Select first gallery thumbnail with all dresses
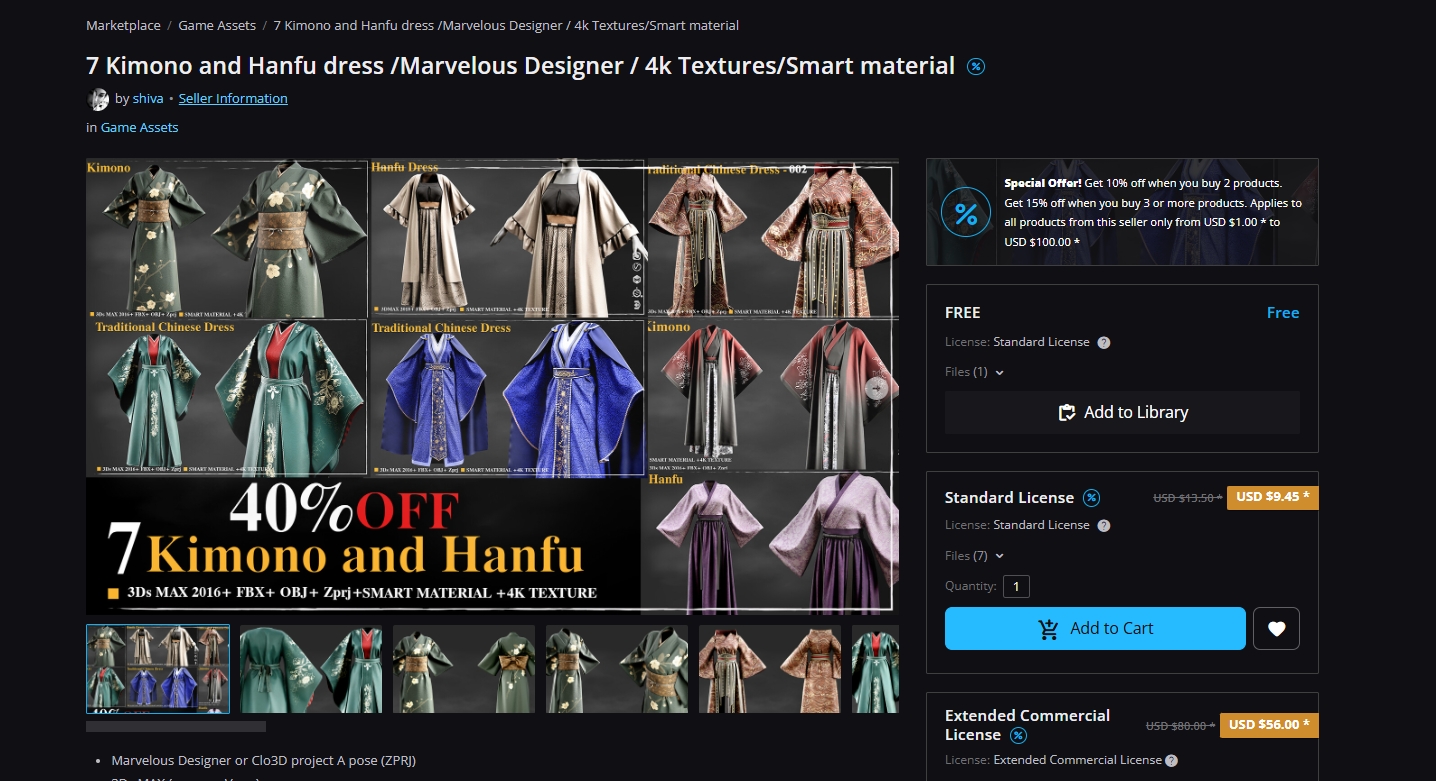Viewport: 1436px width, 781px height. click(158, 669)
